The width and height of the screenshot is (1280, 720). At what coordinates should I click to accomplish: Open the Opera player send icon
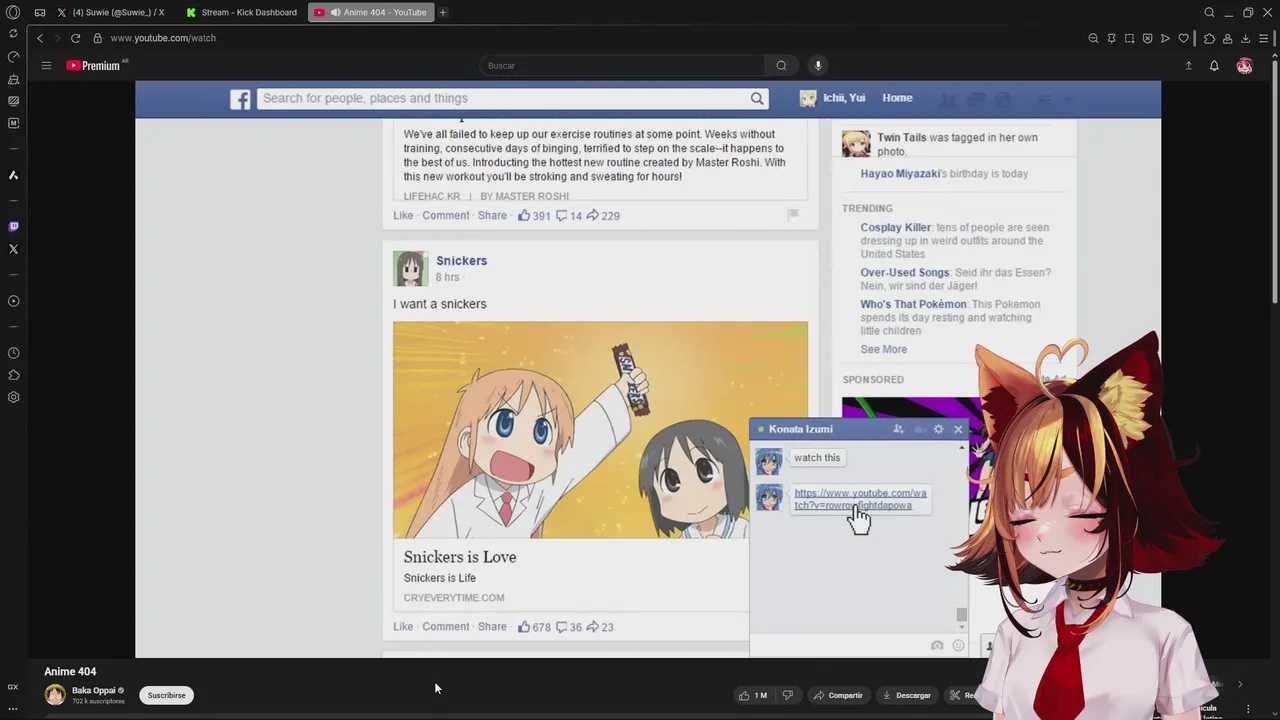pyautogui.click(x=1165, y=38)
